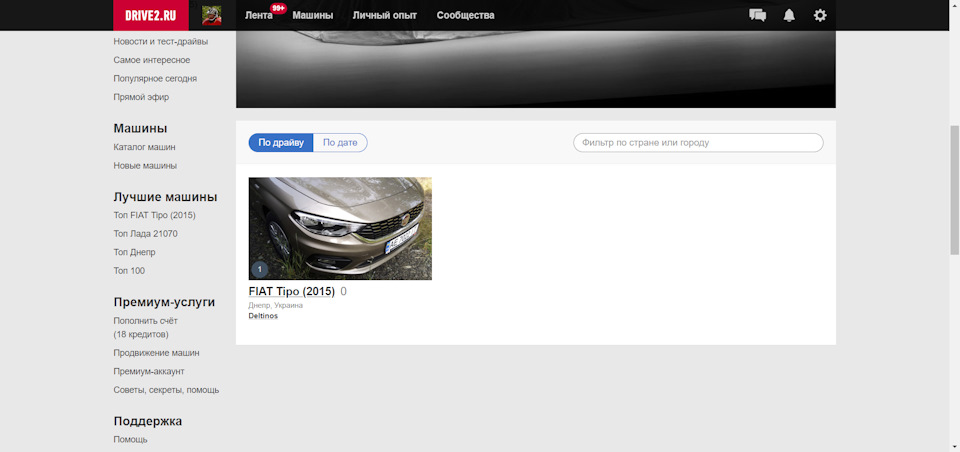Click the photo rank badge on FIAT photo
Image resolution: width=960 pixels, height=452 pixels.
click(260, 269)
